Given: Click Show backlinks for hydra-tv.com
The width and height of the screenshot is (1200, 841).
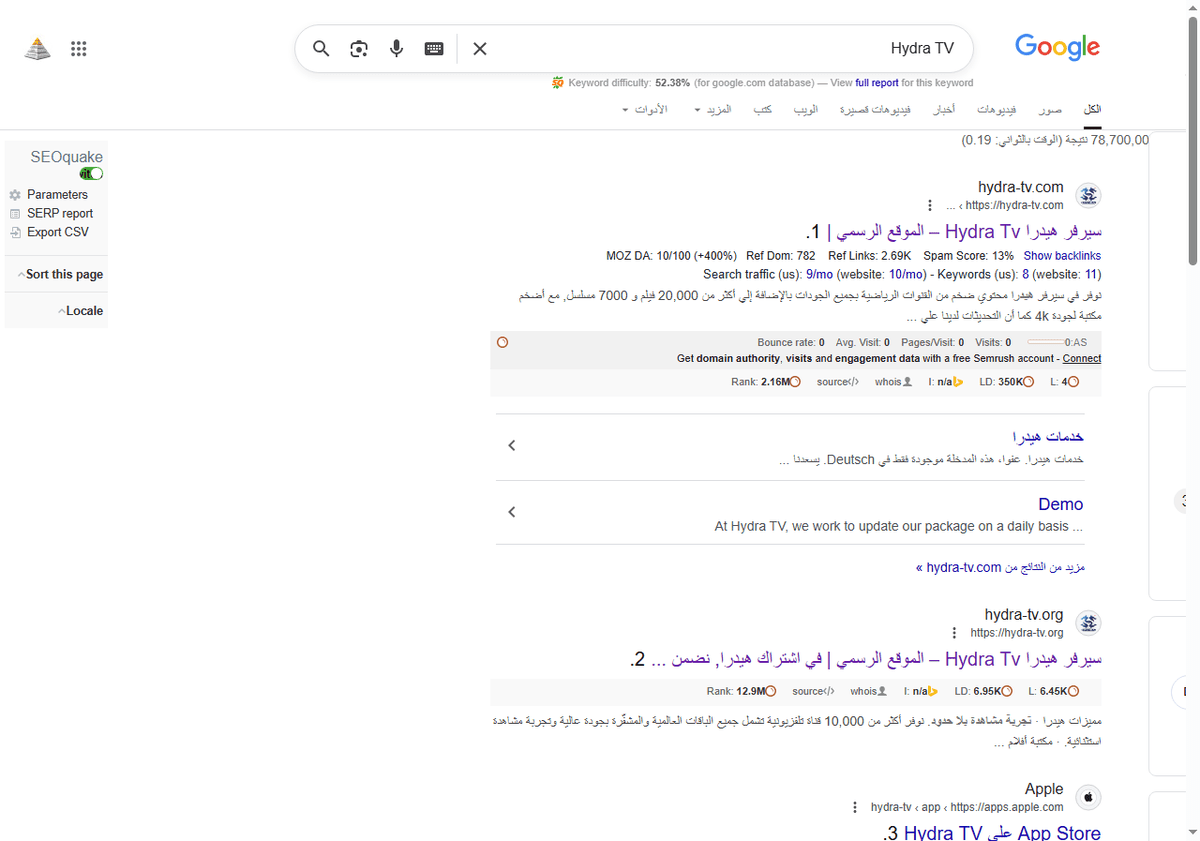Looking at the screenshot, I should pos(1062,255).
